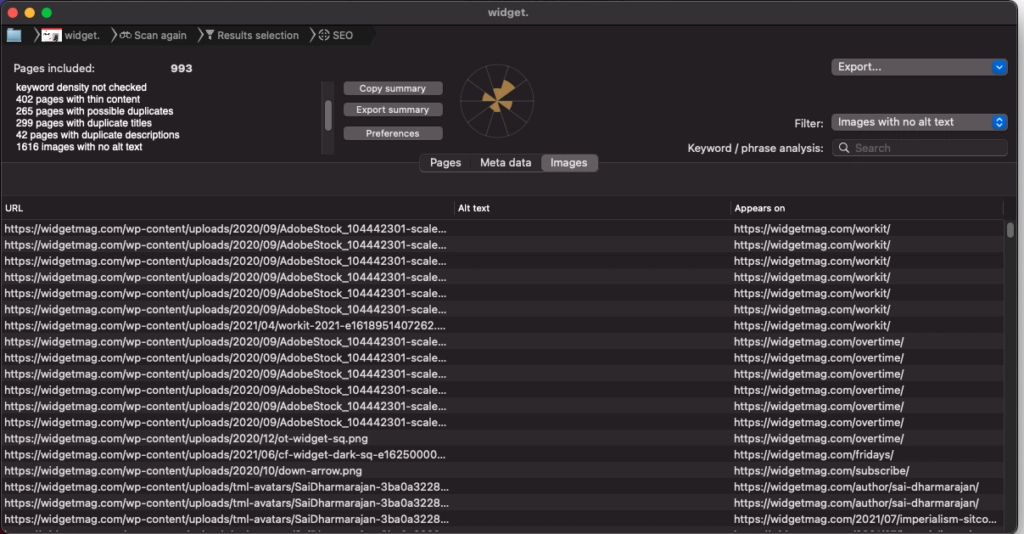Screen dimensions: 1024x534
Task: Open the Export... dropdown
Action: click(919, 67)
